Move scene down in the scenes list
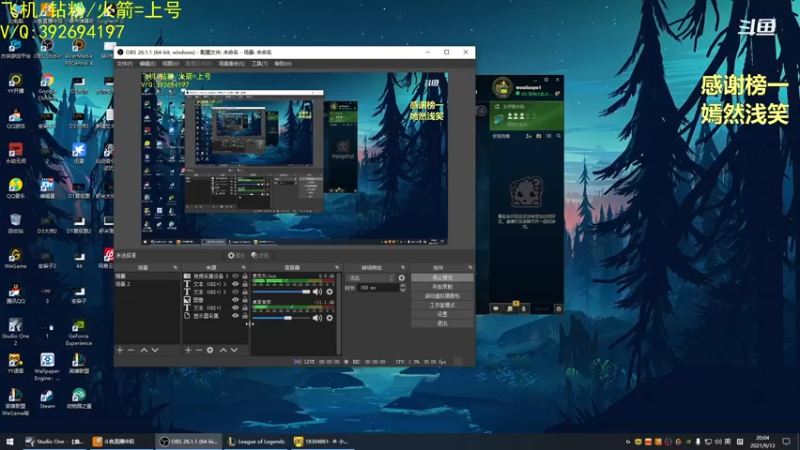This screenshot has height=450, width=800. coord(155,350)
